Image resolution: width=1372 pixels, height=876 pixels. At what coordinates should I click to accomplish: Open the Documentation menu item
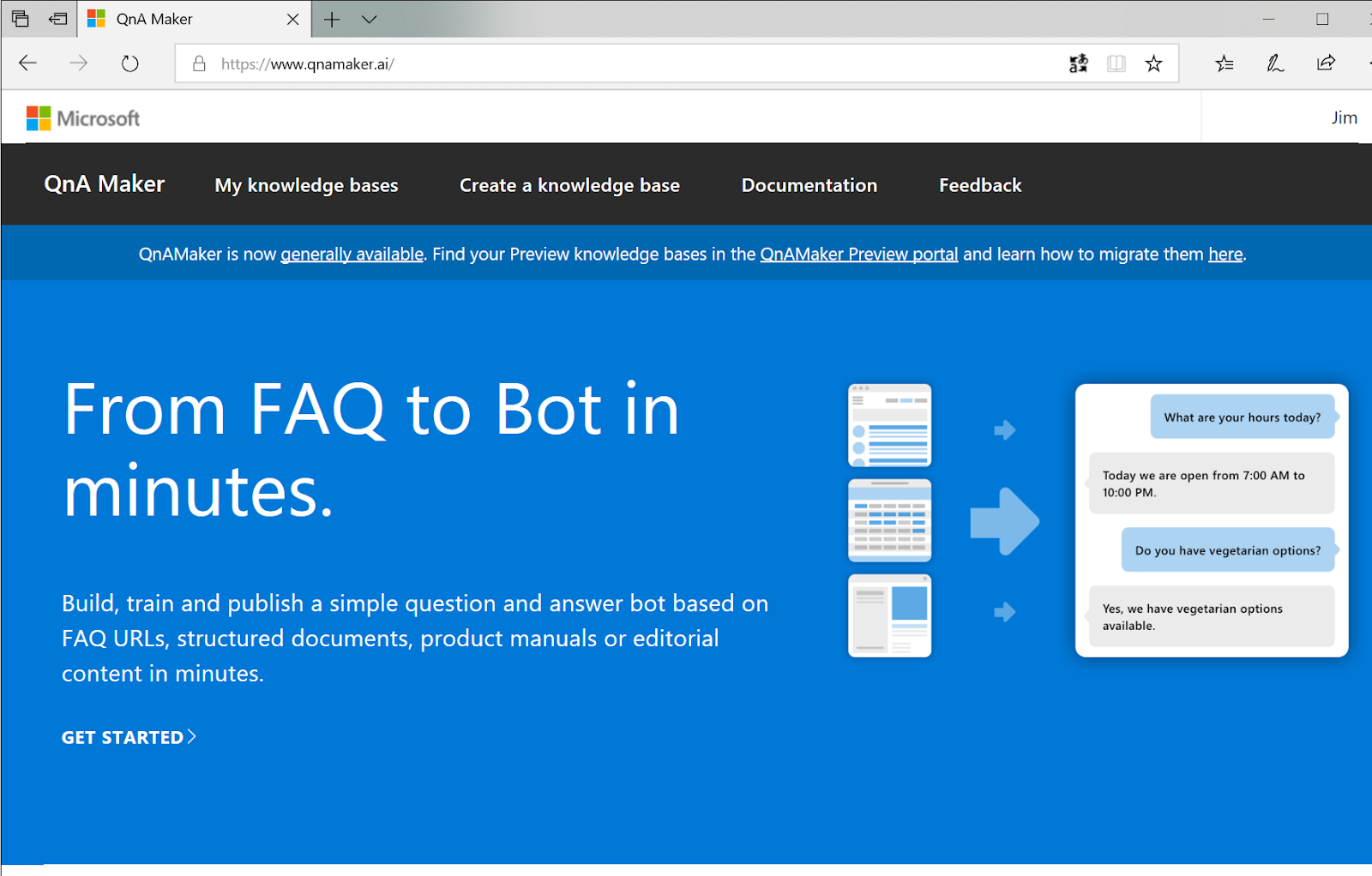pyautogui.click(x=809, y=185)
